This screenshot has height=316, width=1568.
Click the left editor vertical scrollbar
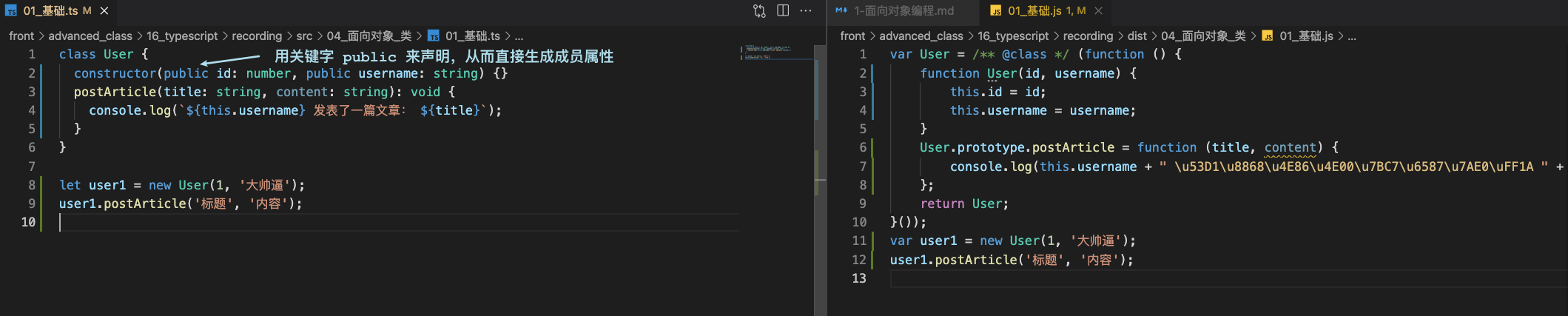click(820, 180)
